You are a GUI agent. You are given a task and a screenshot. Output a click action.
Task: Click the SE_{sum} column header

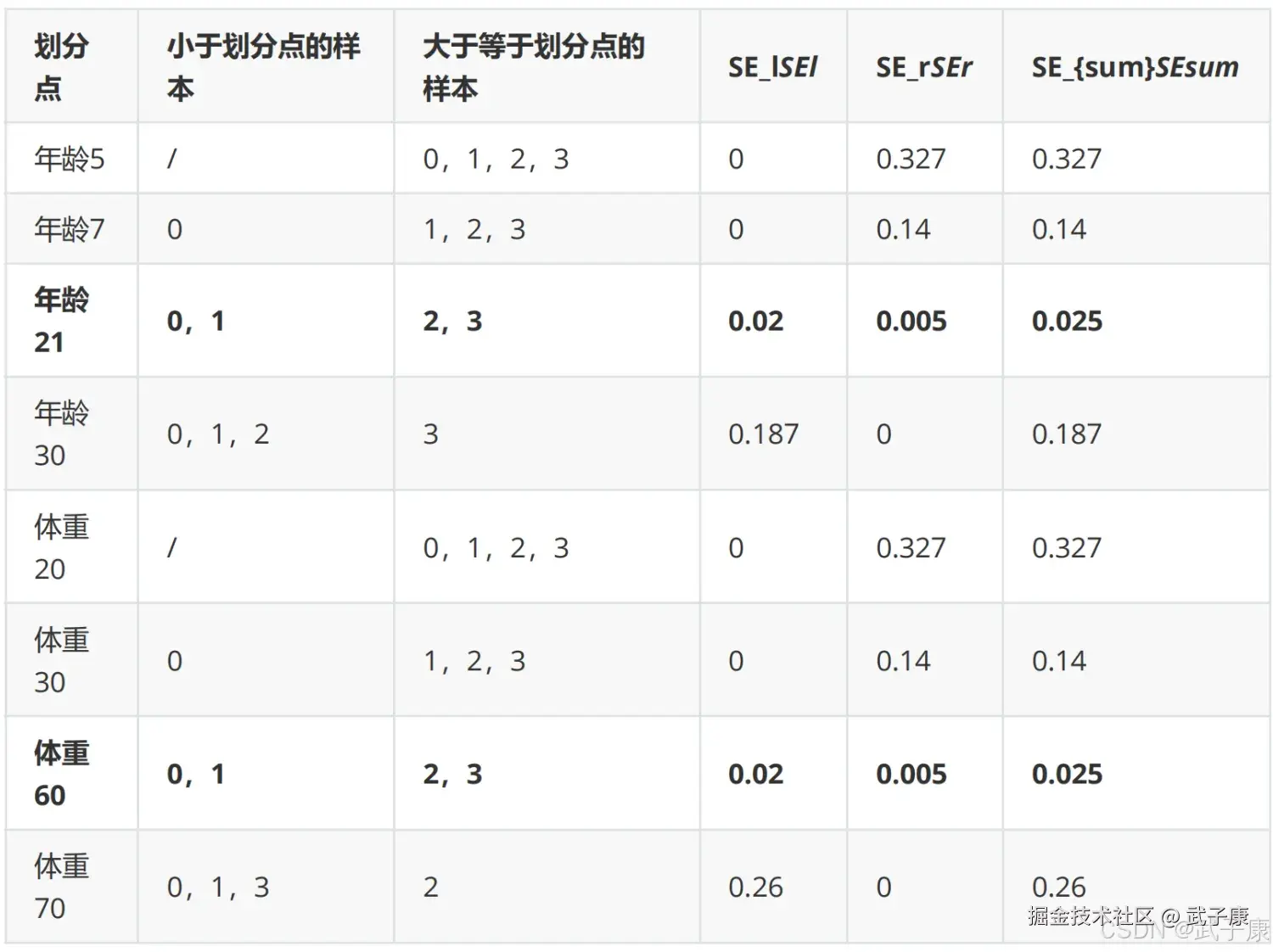click(x=1135, y=67)
